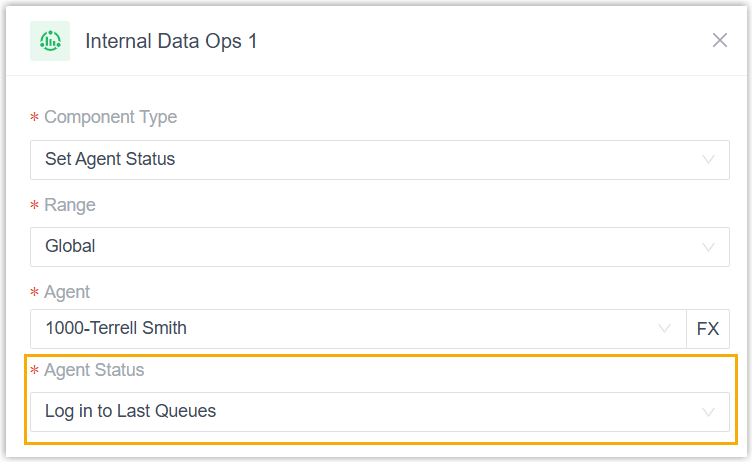The width and height of the screenshot is (753, 463).
Task: Click the red asterisk next to Component Type
Action: pyautogui.click(x=35, y=118)
